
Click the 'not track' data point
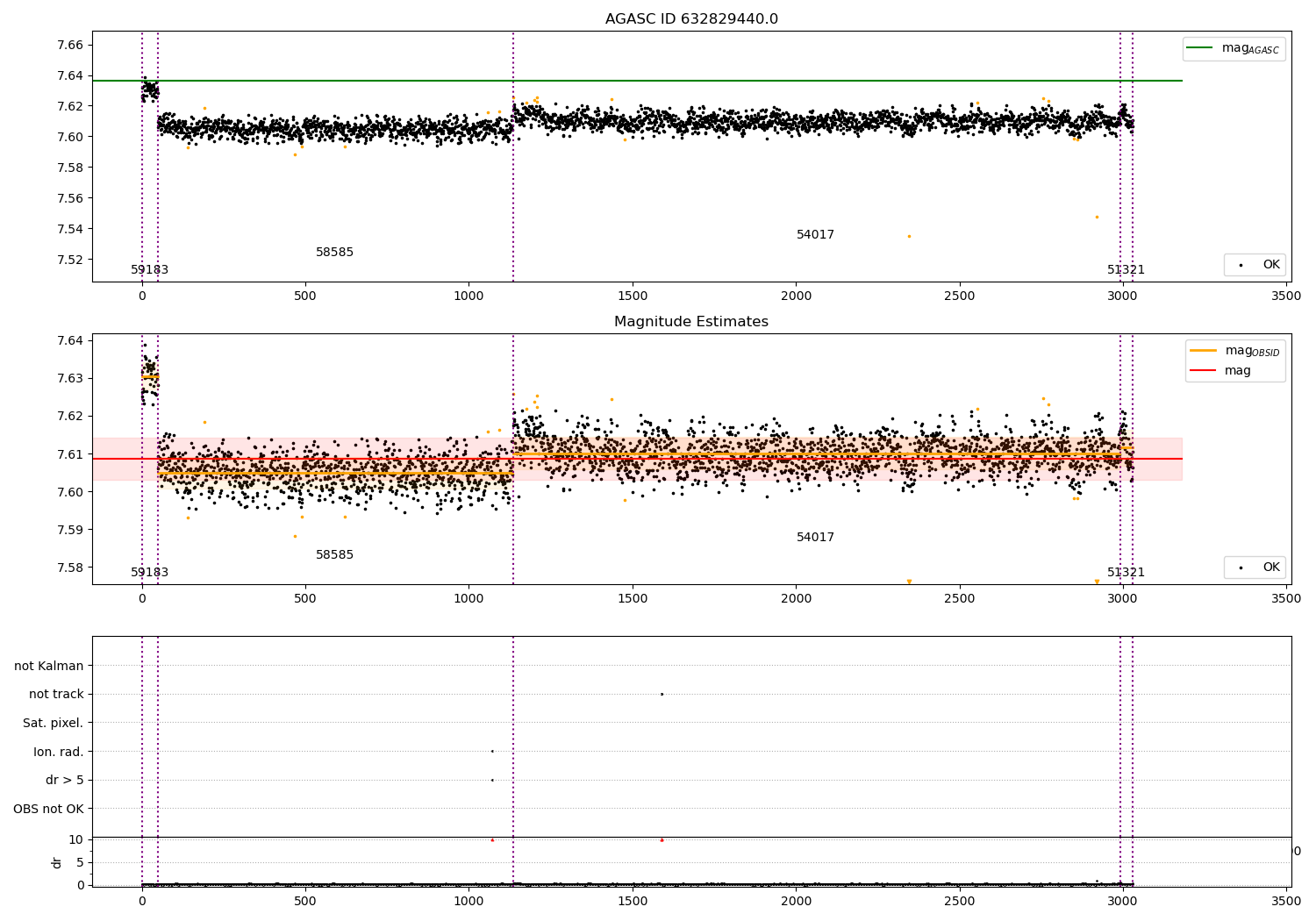pos(662,694)
